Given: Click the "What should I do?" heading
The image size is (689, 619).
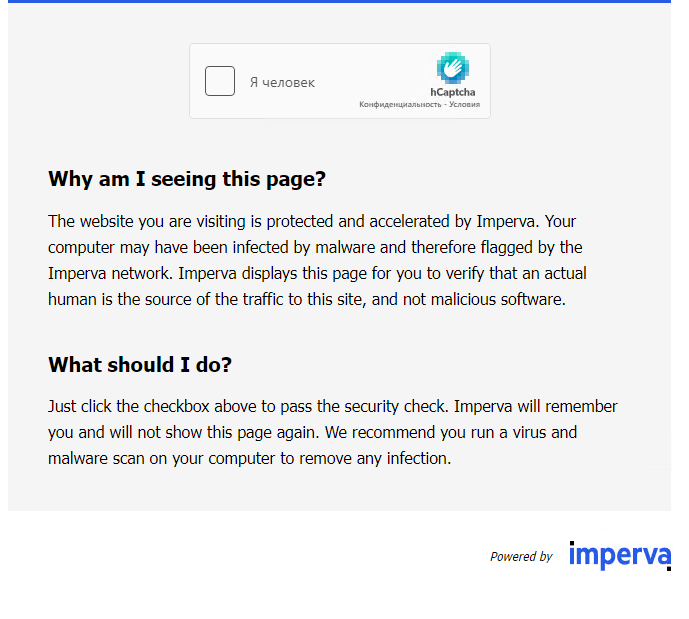Looking at the screenshot, I should 140,365.
